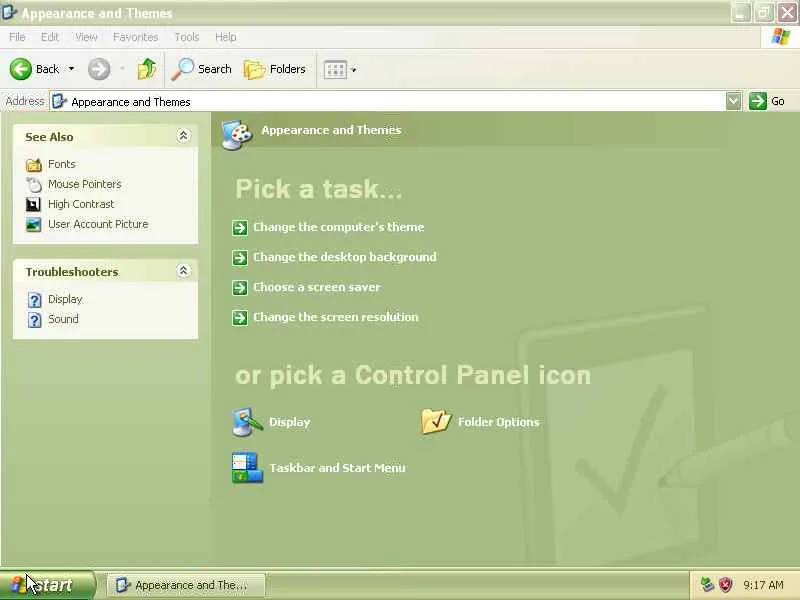Select Change the computer's theme task
This screenshot has height=600, width=800.
(x=339, y=227)
